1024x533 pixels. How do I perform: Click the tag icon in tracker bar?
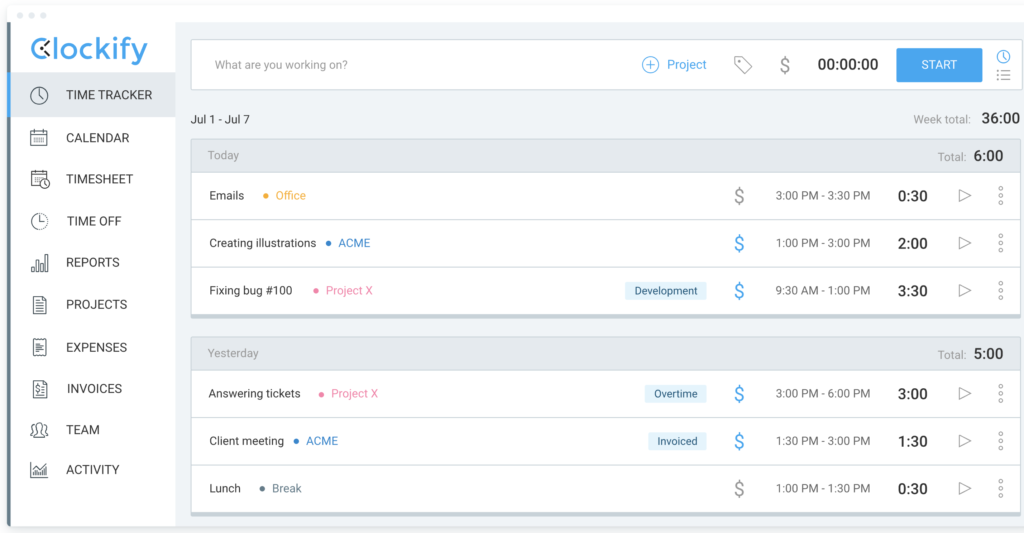pos(742,65)
